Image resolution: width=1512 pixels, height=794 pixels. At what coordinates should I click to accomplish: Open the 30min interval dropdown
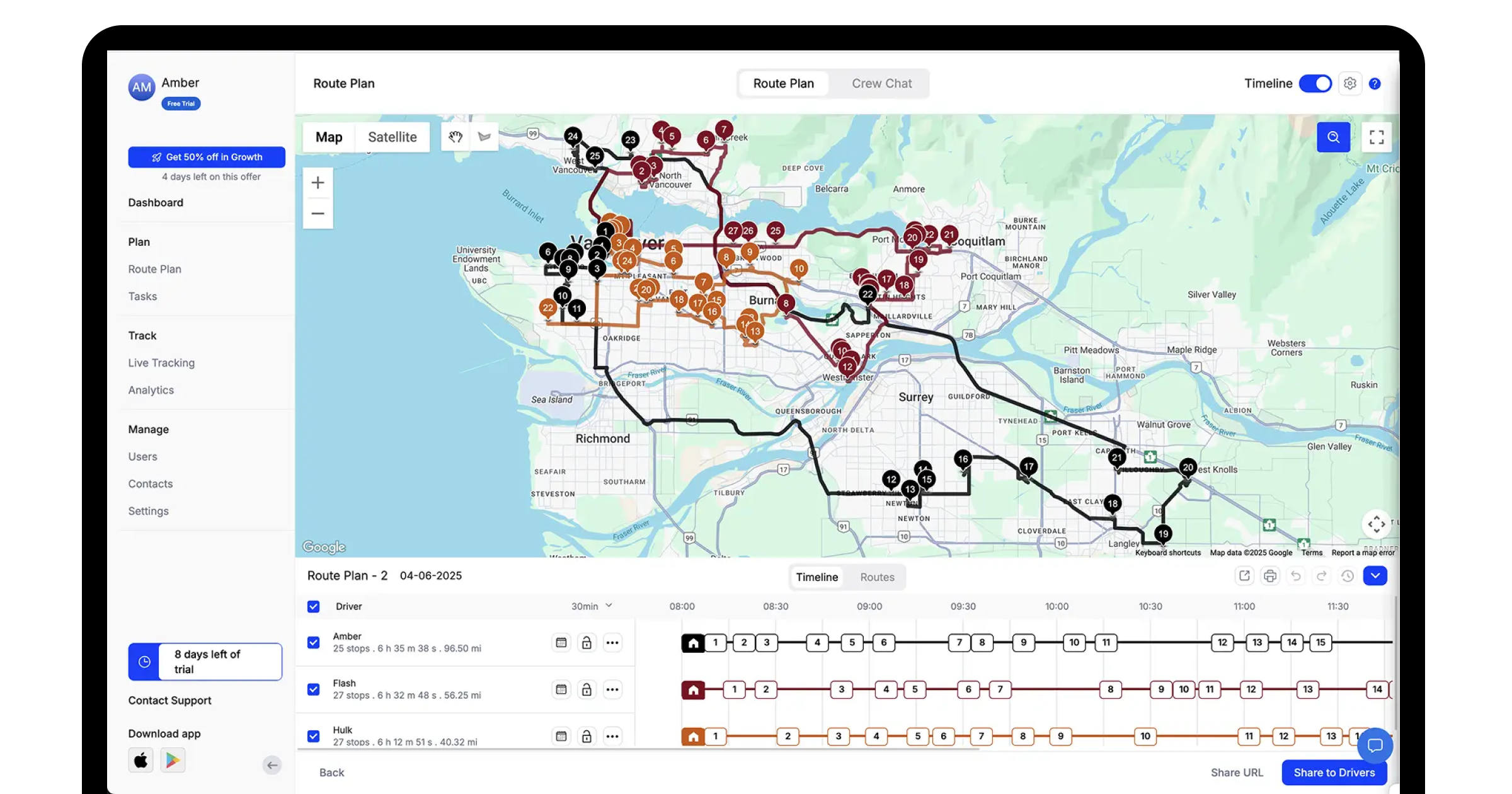click(592, 606)
